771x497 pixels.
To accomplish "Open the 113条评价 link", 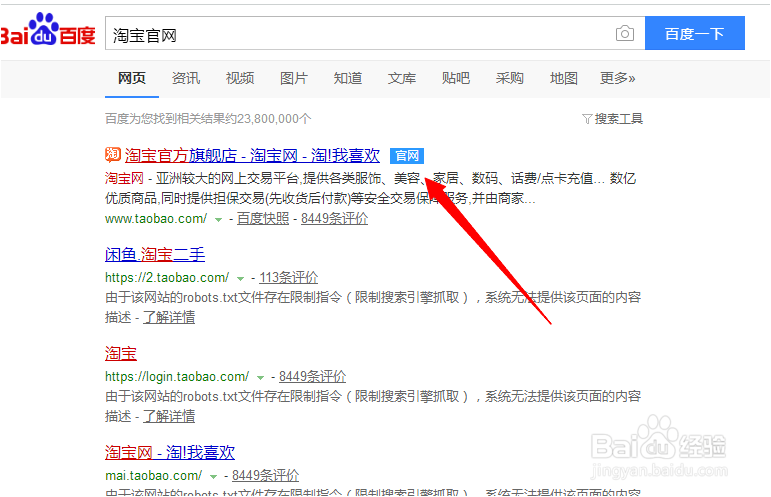I will coord(289,278).
